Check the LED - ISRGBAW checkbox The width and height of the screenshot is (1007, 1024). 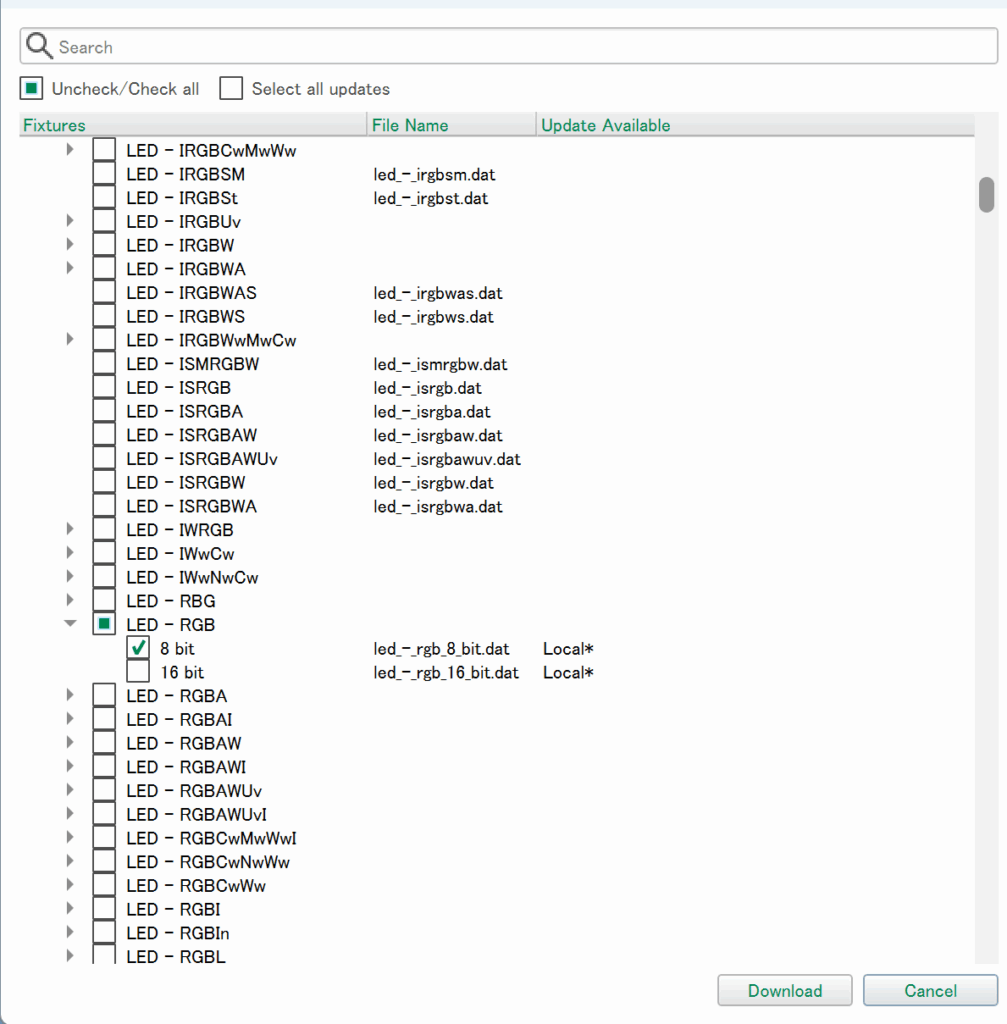click(x=104, y=434)
